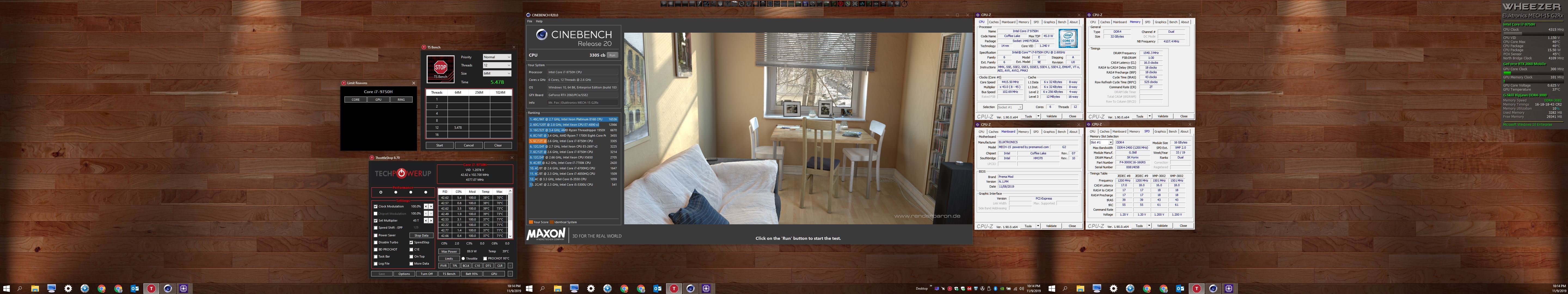Open Outlook from the leftmost taskbar
Image resolution: width=1568 pixels, height=294 pixels.
(x=134, y=289)
